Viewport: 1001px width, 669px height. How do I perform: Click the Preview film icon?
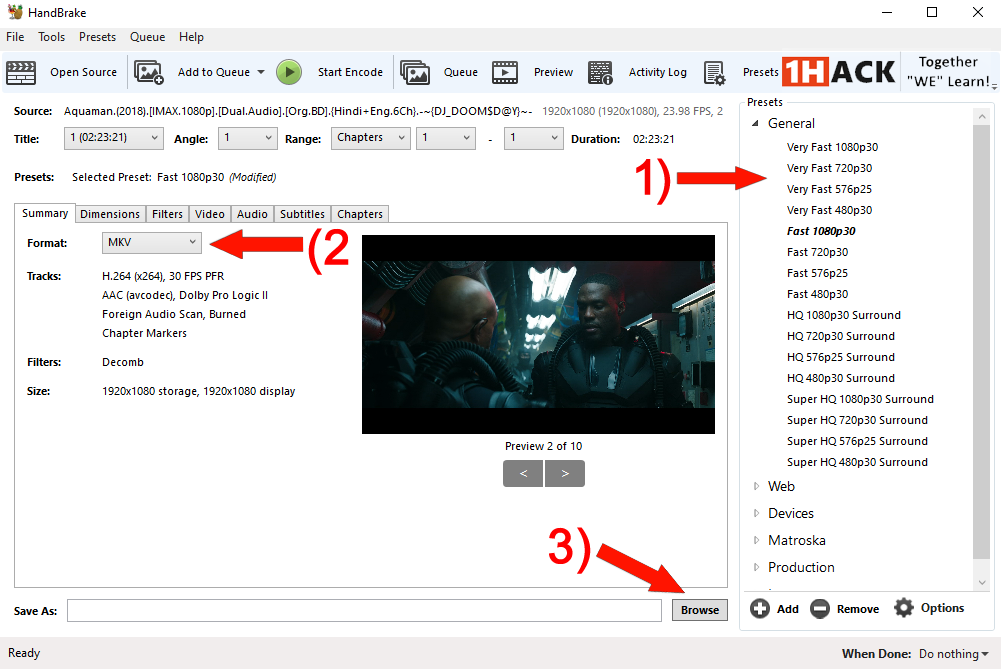coord(505,72)
